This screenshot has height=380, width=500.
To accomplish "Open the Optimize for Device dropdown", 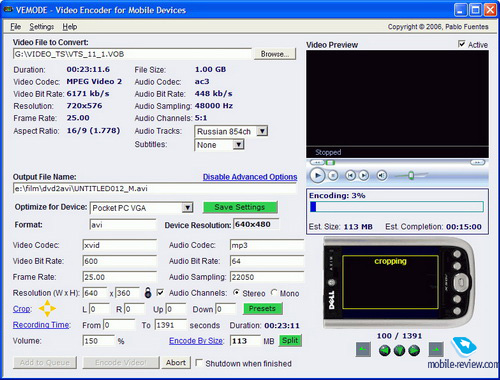I will [x=187, y=208].
